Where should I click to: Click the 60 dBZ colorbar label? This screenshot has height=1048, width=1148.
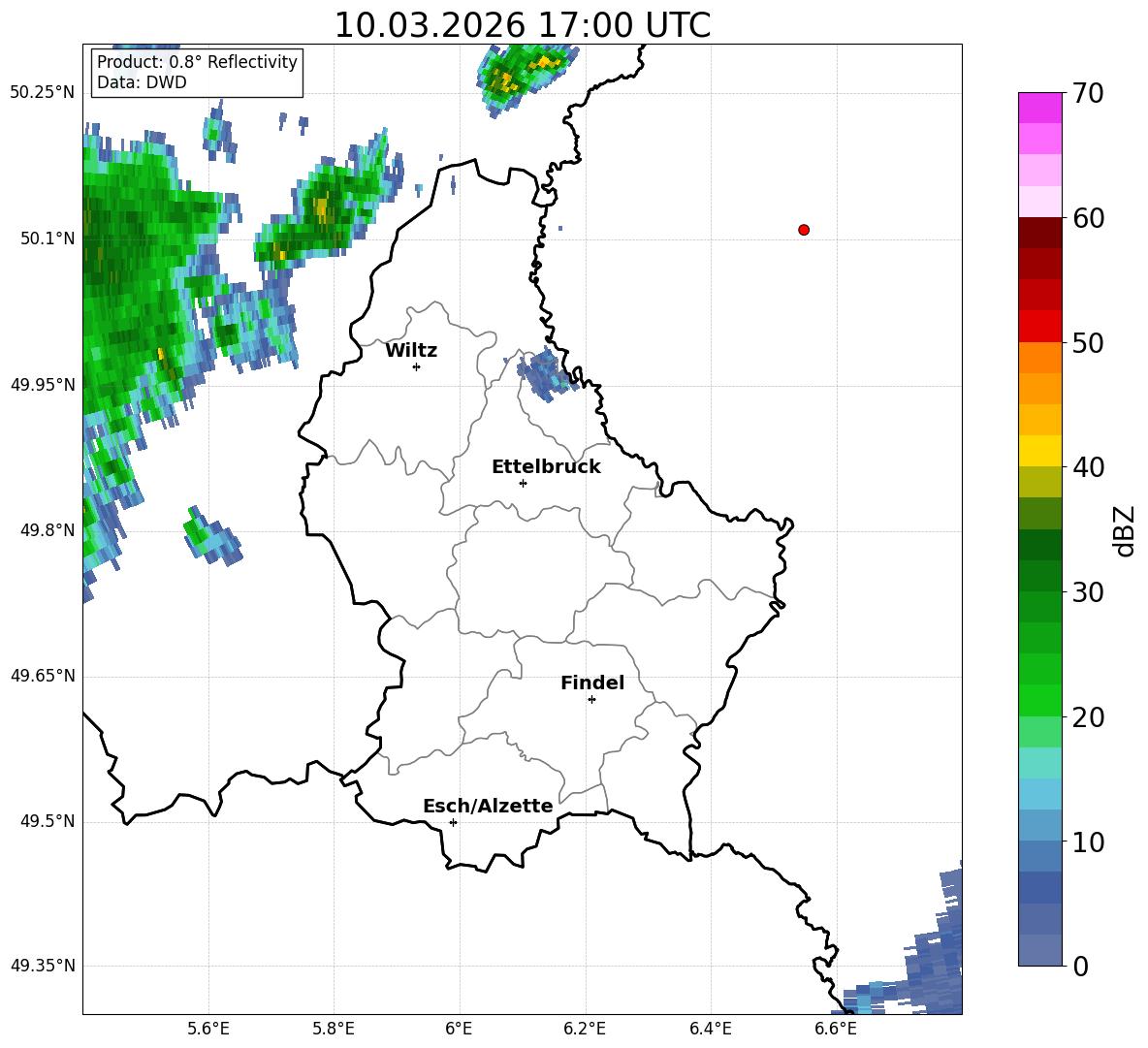[x=1088, y=218]
